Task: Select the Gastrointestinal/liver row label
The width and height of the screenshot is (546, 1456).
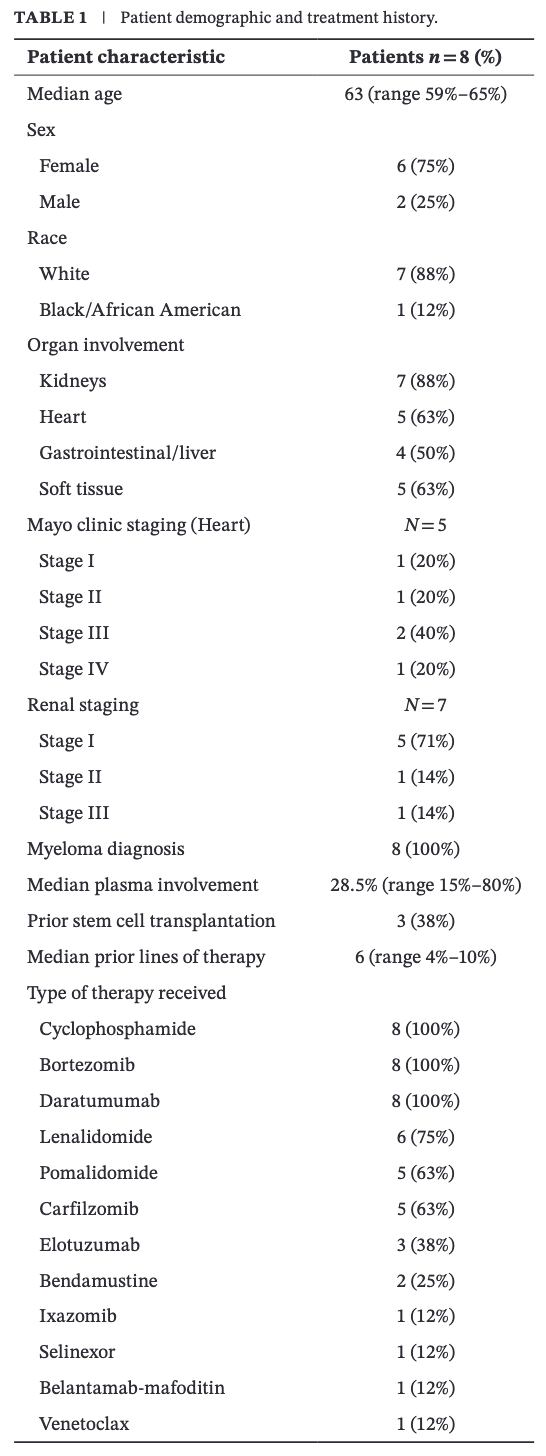Action: pyautogui.click(x=128, y=453)
